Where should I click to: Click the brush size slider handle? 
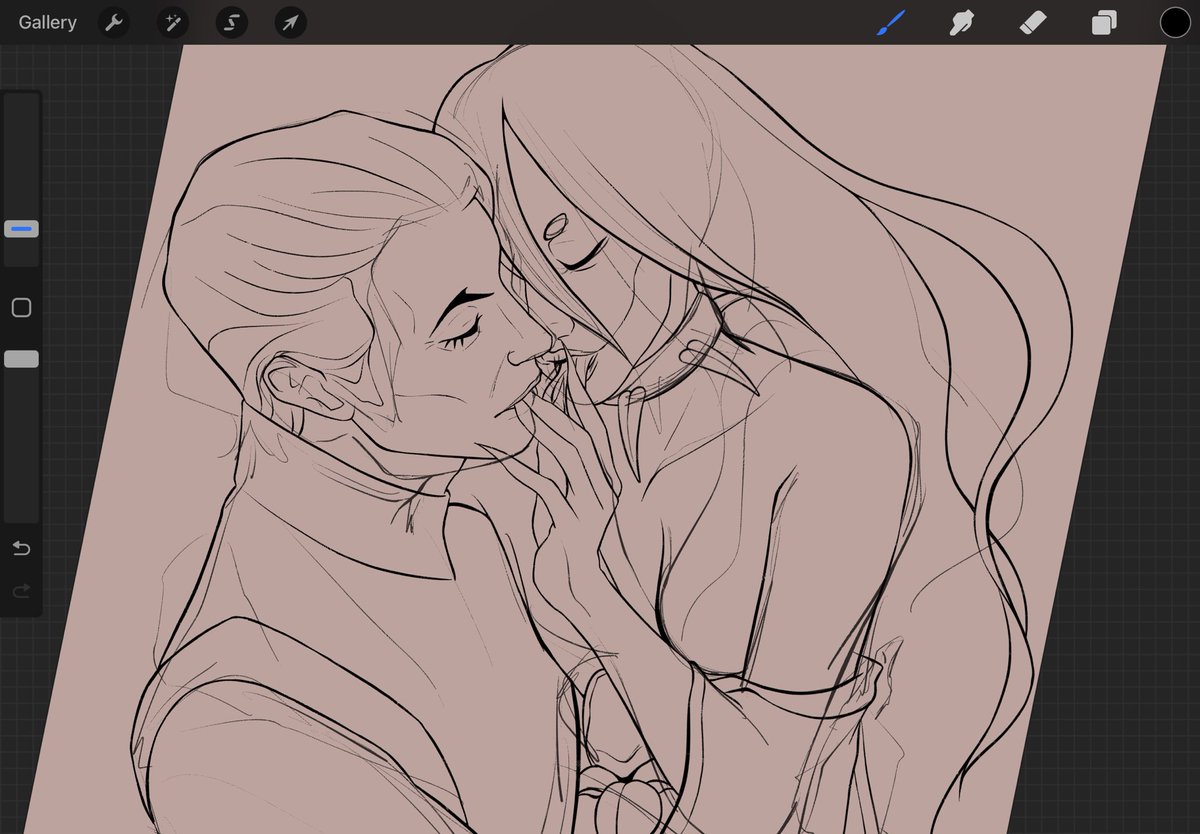click(21, 229)
